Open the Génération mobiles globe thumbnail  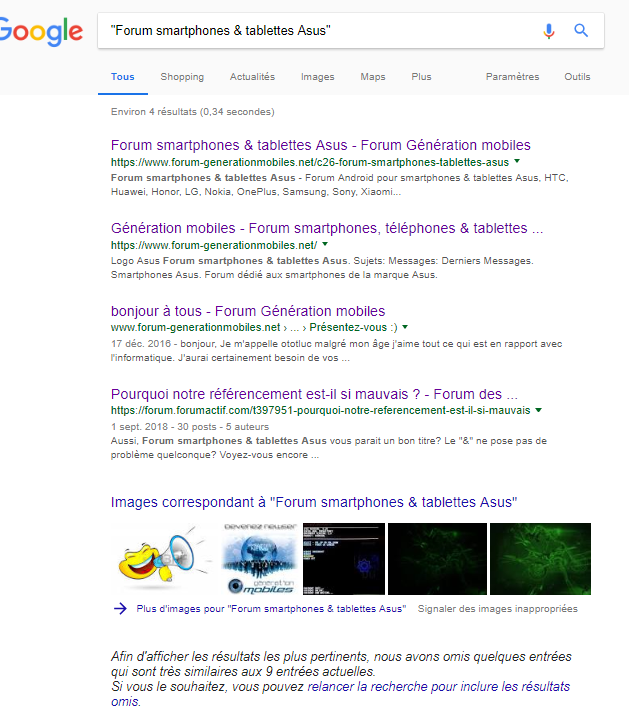click(260, 559)
